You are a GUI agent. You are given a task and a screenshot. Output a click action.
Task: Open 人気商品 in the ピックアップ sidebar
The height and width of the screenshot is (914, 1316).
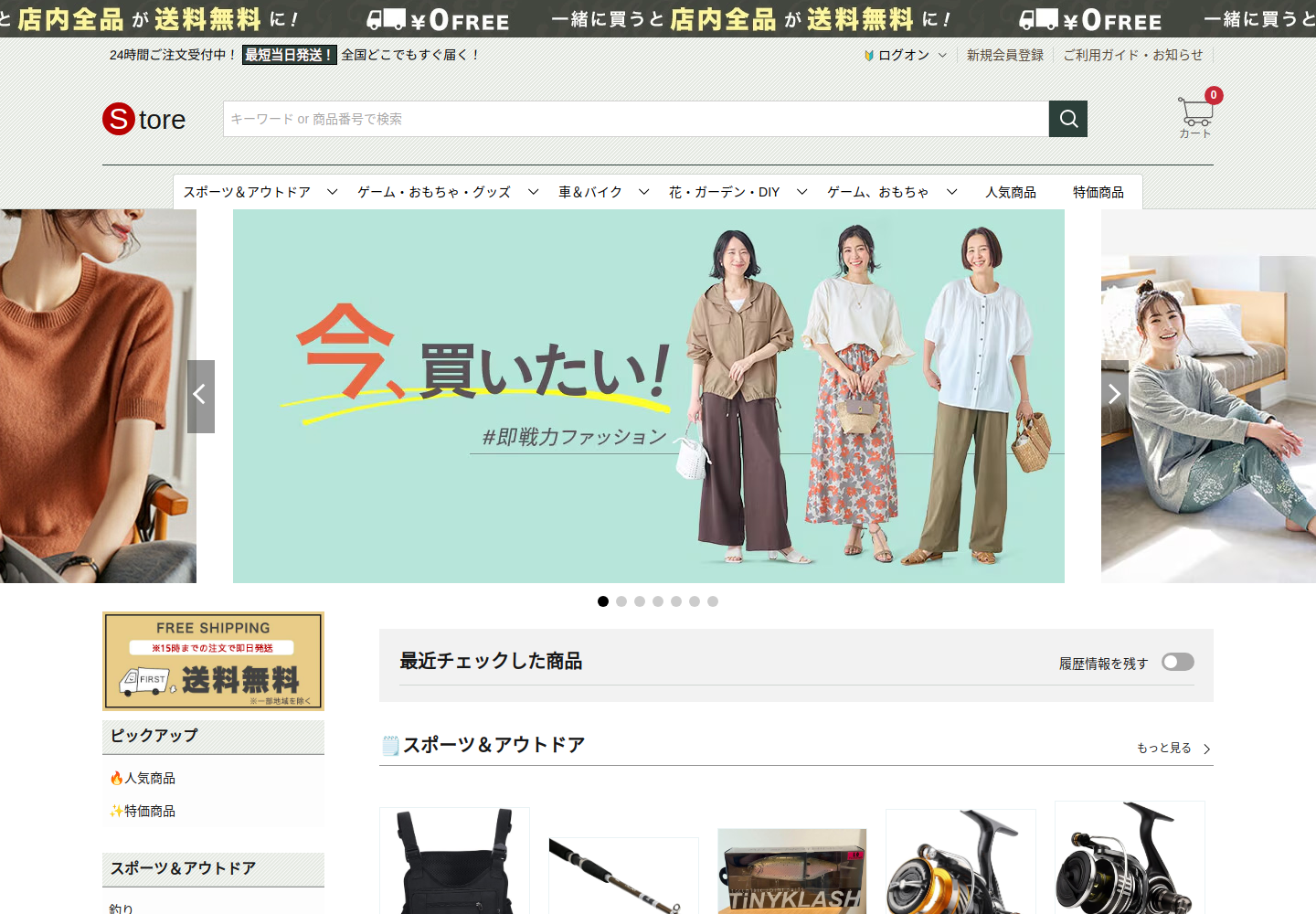click(150, 778)
